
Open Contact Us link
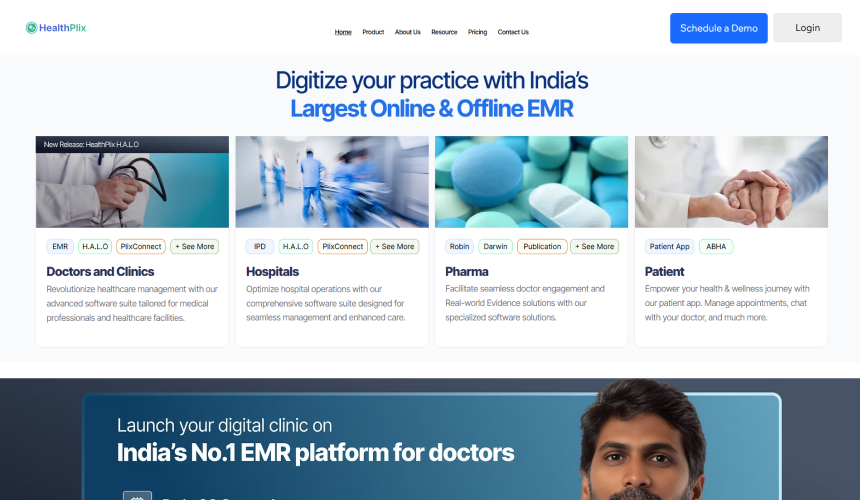pyautogui.click(x=513, y=32)
